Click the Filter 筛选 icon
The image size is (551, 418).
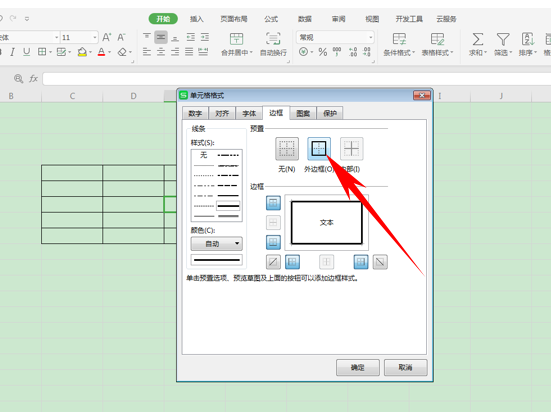point(503,39)
